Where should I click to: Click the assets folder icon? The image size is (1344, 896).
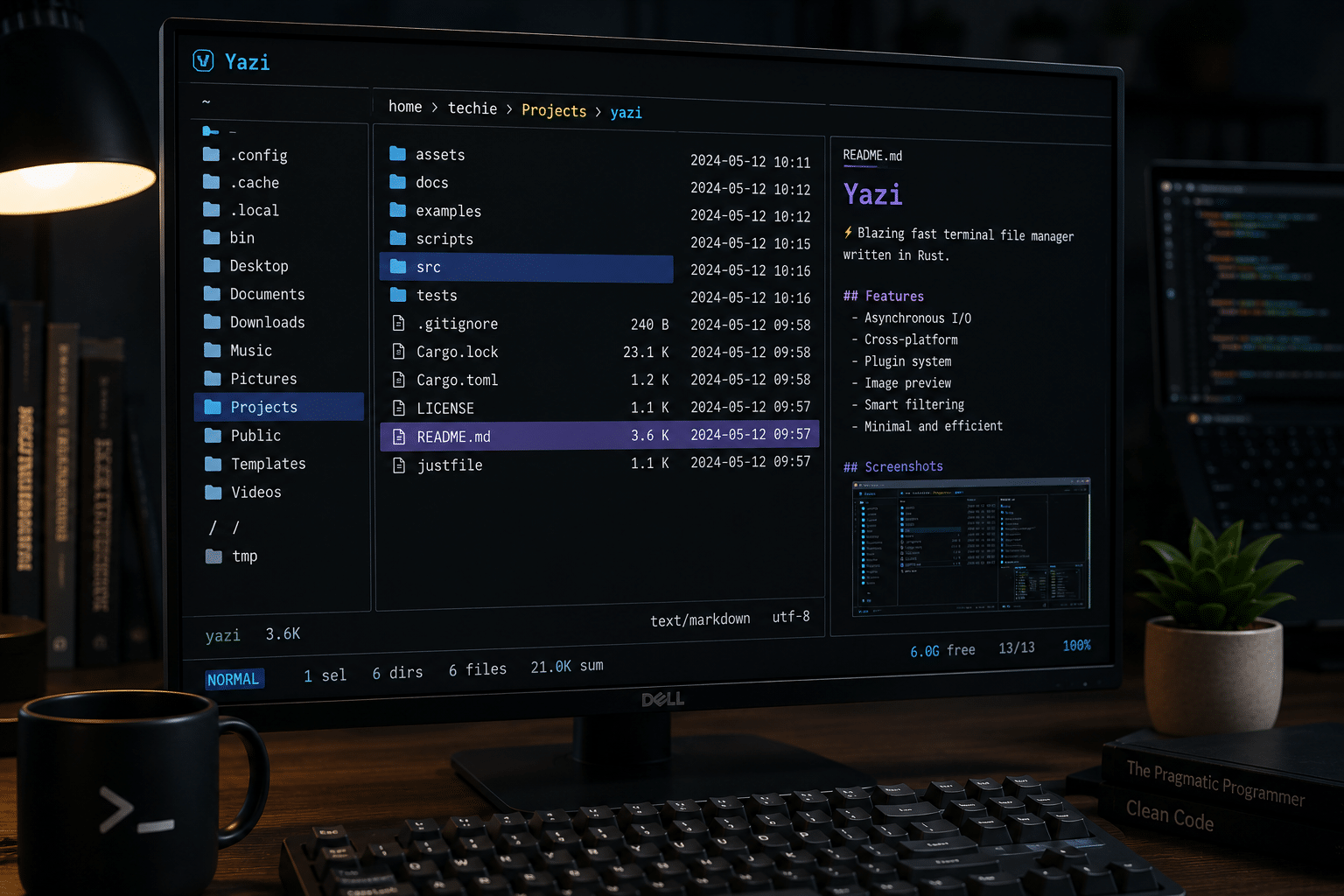pos(397,154)
